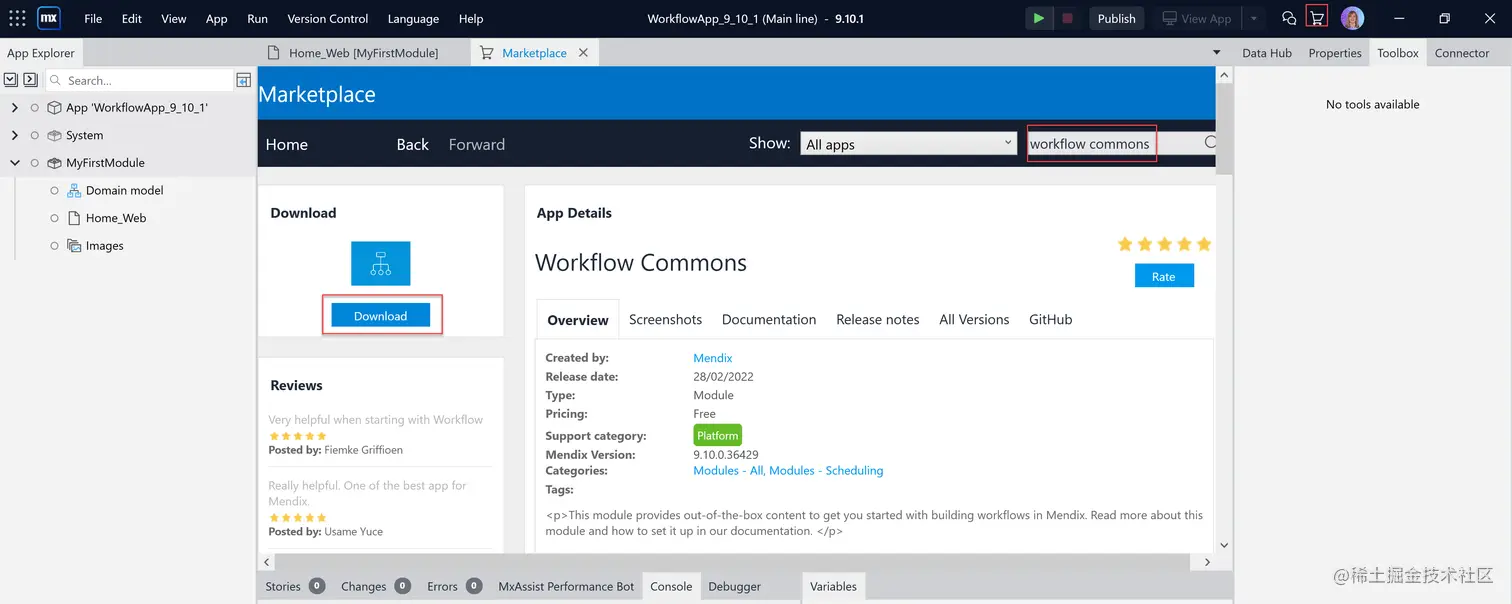1512x604 pixels.
Task: Open the GitHub tab
Action: pyautogui.click(x=1050, y=319)
